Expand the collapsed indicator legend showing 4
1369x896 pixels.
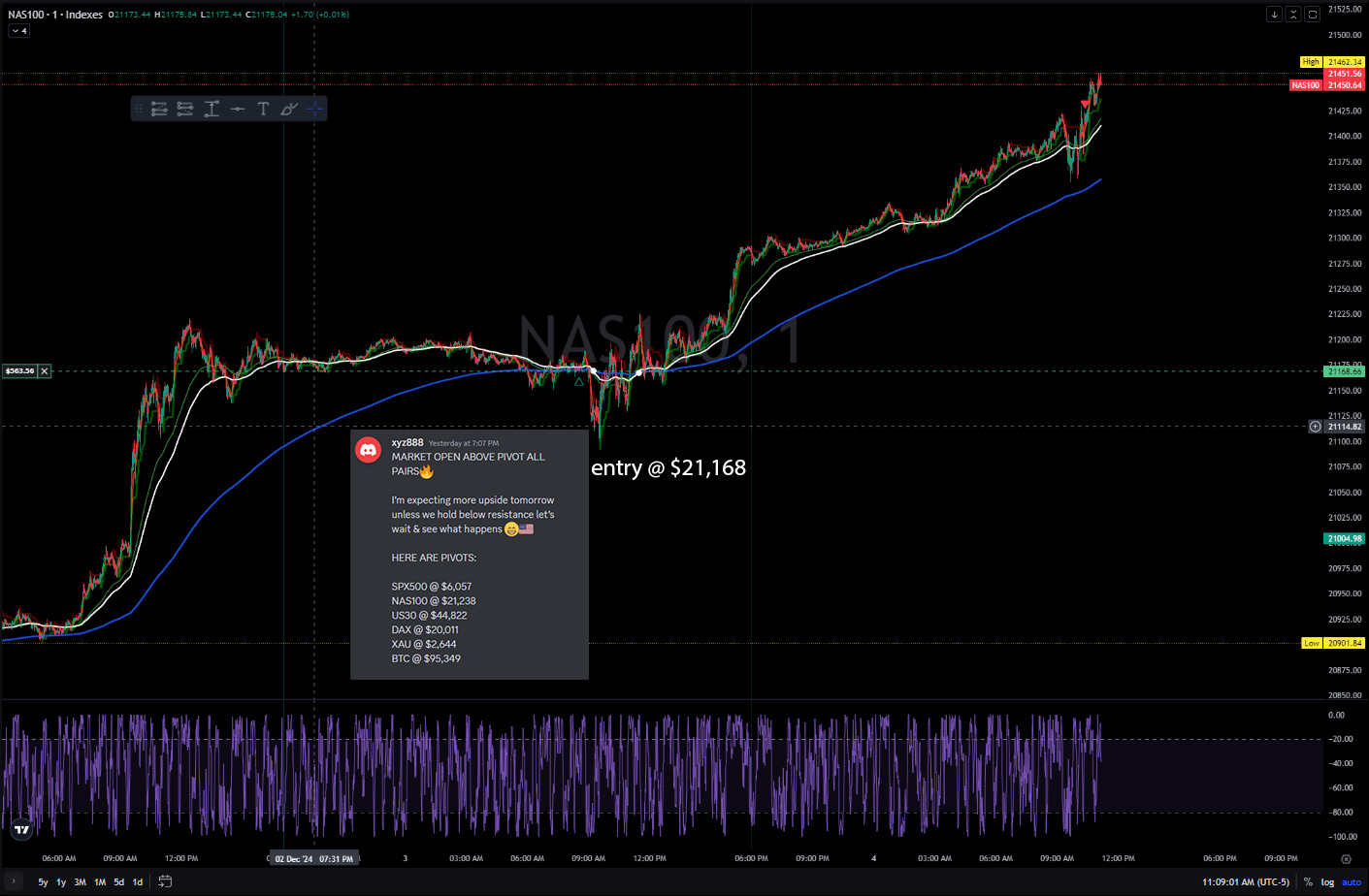click(x=19, y=31)
